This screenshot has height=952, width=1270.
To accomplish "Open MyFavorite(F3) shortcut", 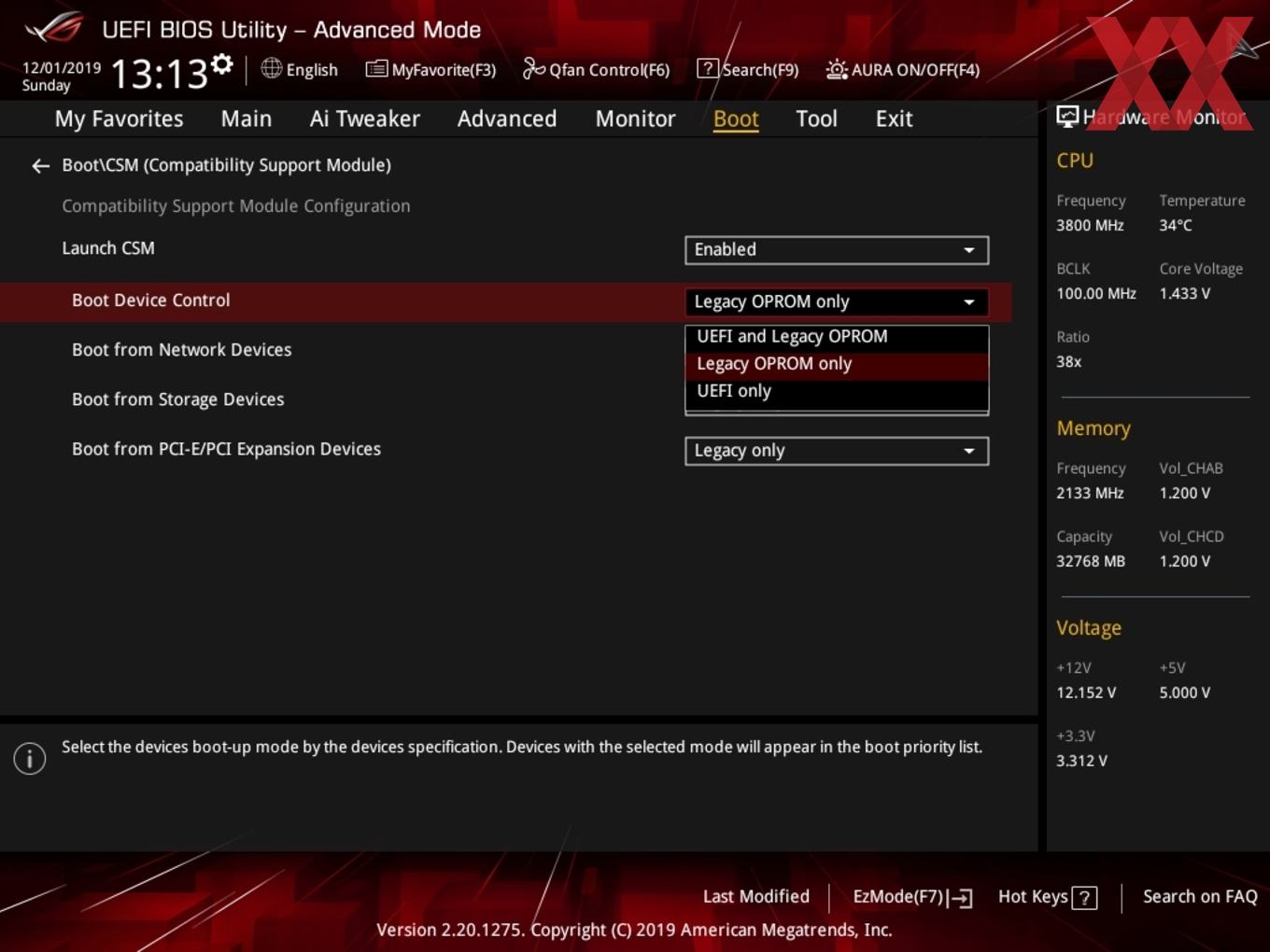I will (x=431, y=69).
